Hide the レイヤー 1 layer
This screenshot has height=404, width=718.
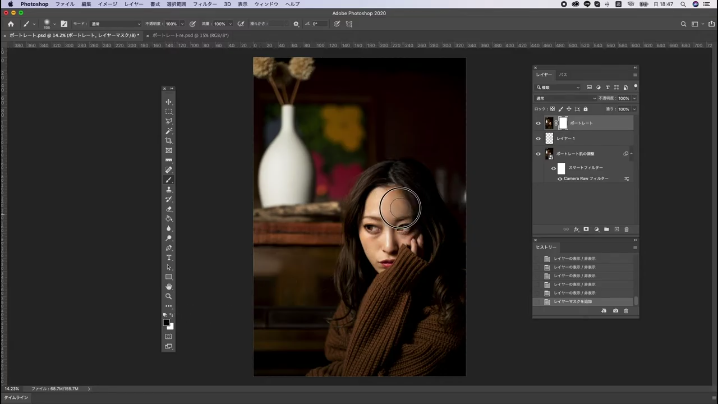[538, 138]
